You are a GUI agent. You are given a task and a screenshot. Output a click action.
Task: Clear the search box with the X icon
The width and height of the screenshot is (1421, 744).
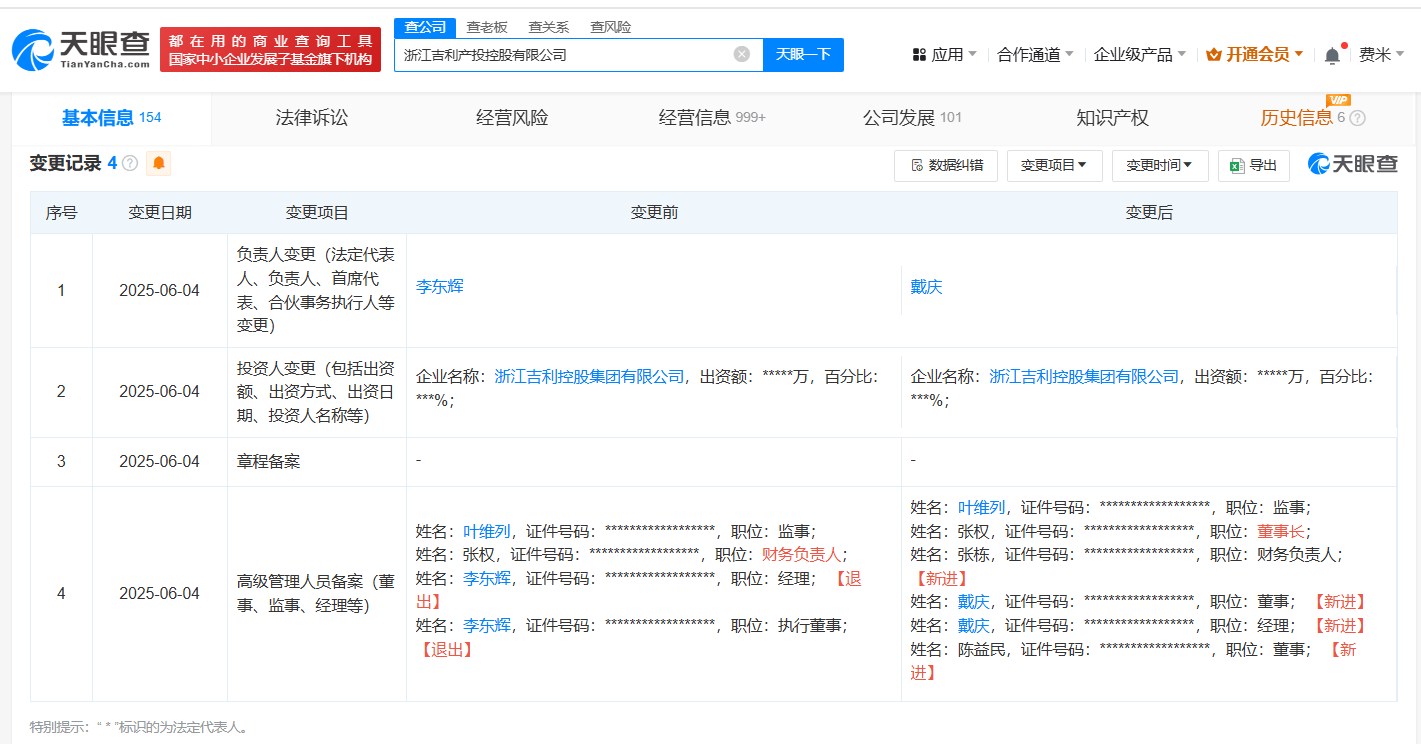pyautogui.click(x=742, y=54)
